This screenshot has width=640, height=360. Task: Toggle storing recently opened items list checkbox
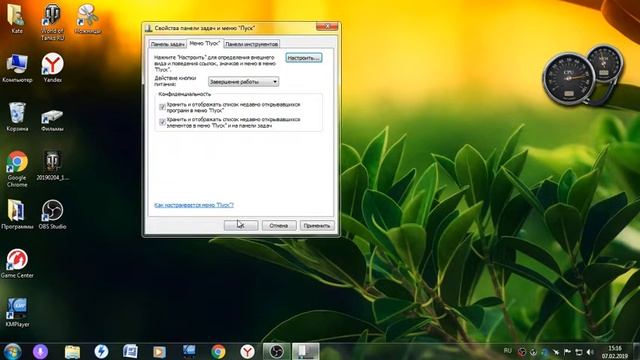click(162, 122)
